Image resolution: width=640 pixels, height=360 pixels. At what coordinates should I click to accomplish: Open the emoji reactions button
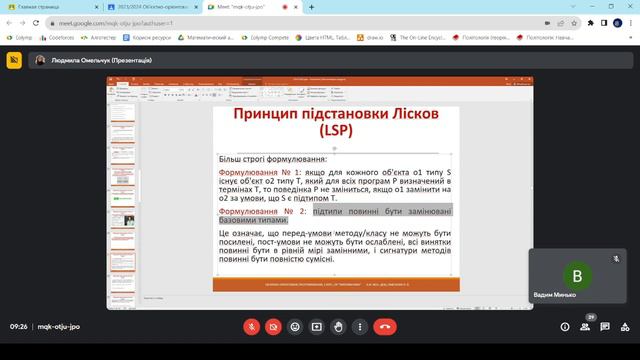[x=295, y=327]
